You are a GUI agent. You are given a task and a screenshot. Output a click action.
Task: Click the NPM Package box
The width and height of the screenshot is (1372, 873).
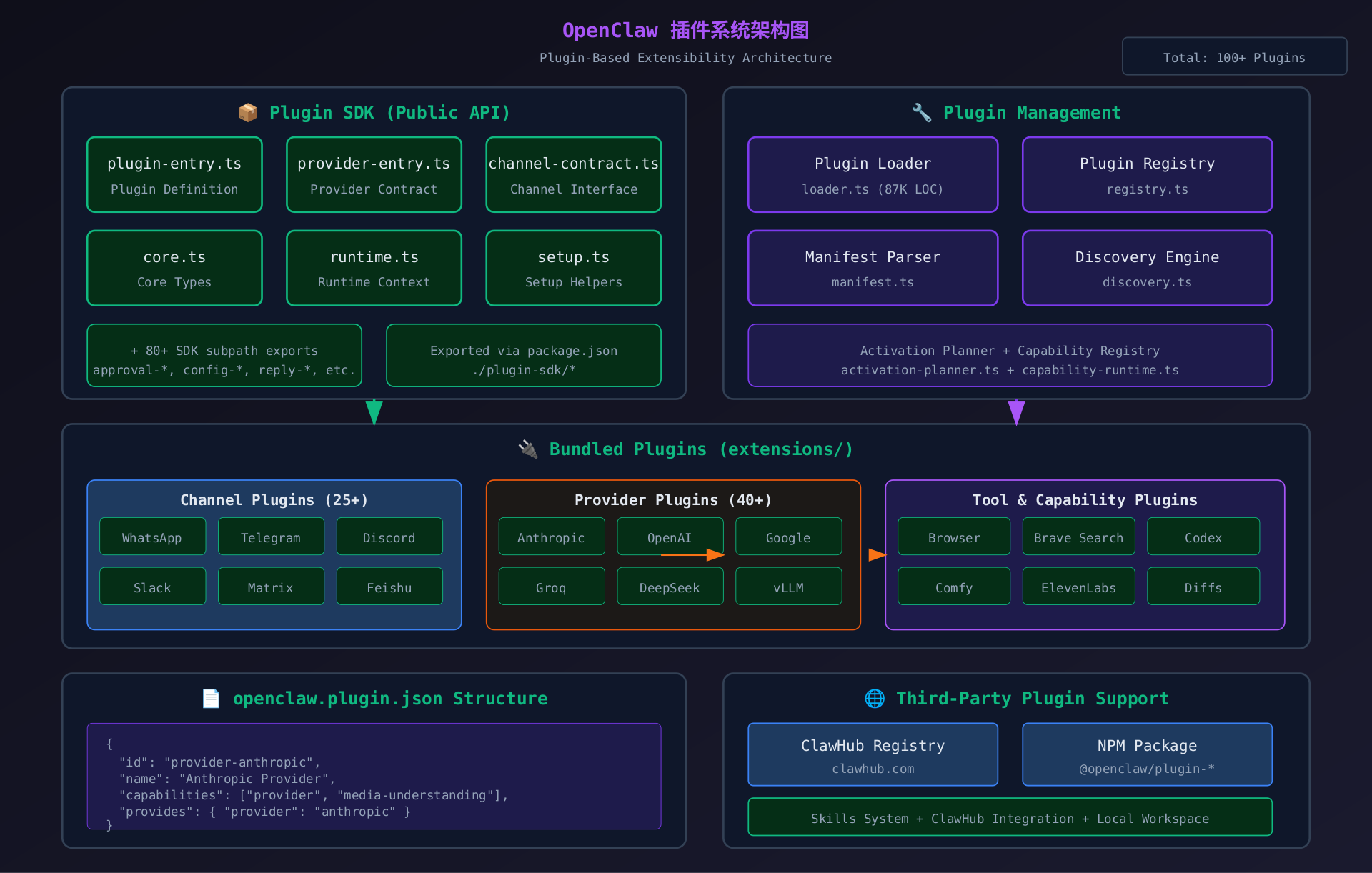point(1147,754)
